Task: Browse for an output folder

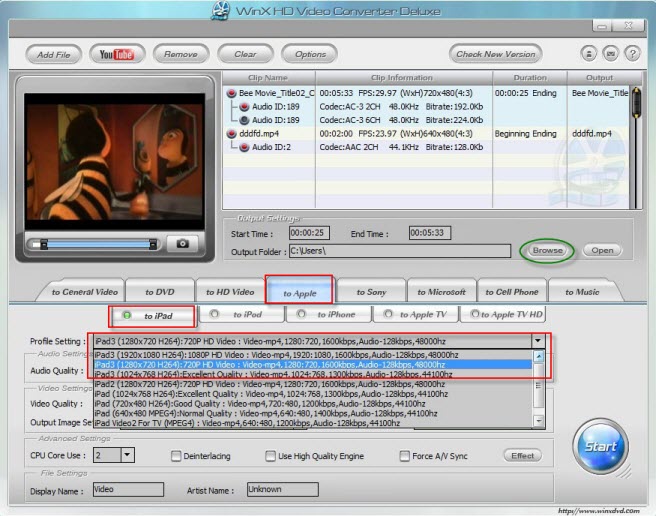Action: (547, 250)
